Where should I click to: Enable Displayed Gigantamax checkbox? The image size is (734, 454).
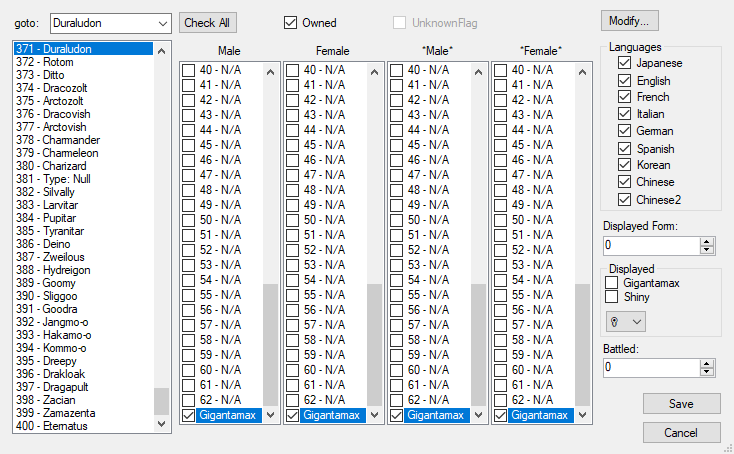click(x=611, y=283)
